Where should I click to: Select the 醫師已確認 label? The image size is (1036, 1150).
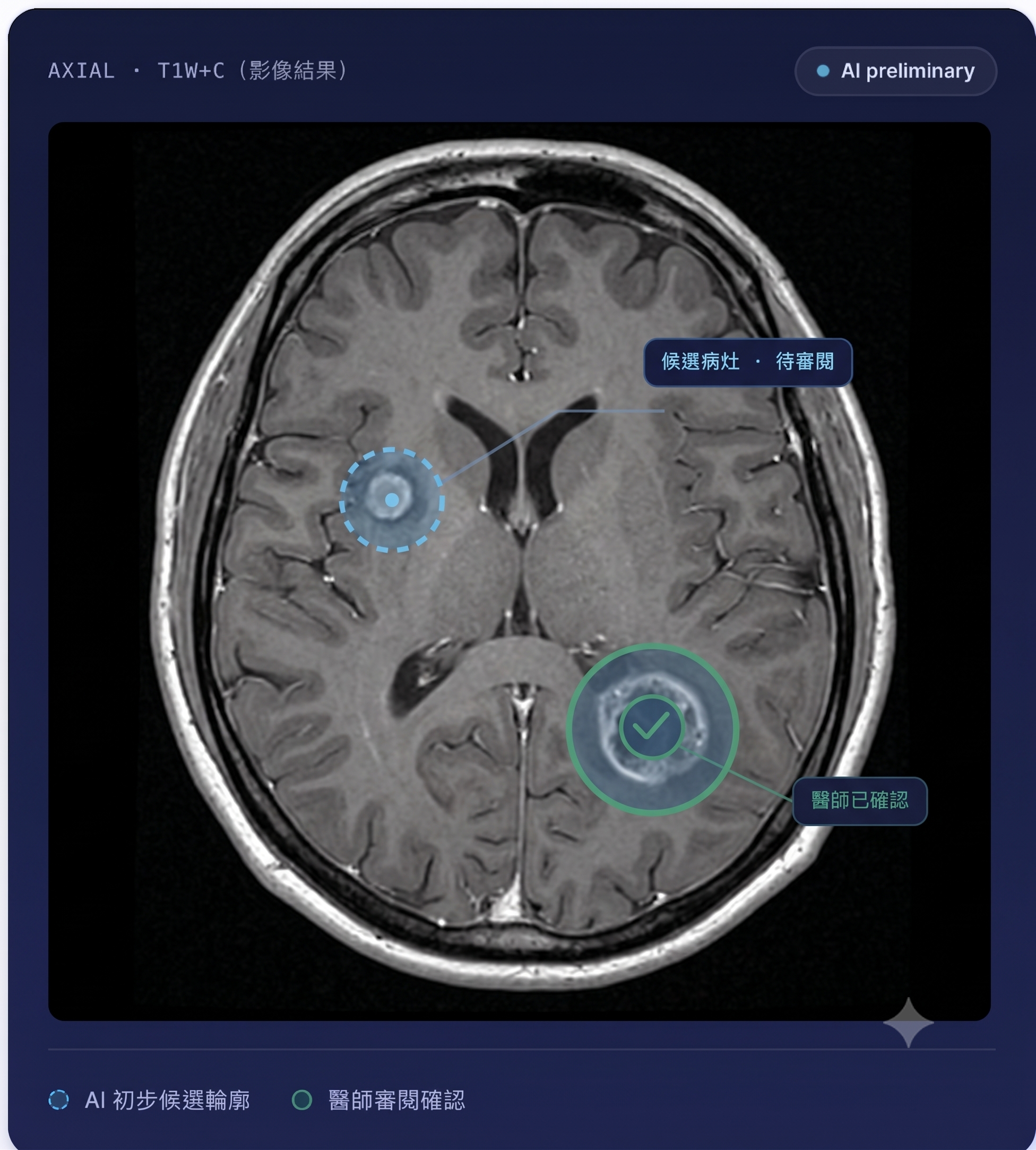click(x=860, y=801)
